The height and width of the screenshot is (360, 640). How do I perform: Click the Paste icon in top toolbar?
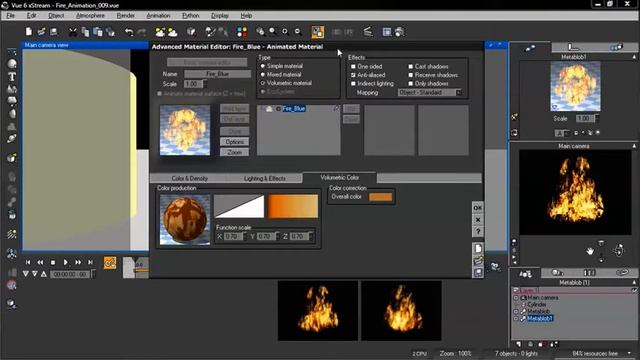coord(98,32)
